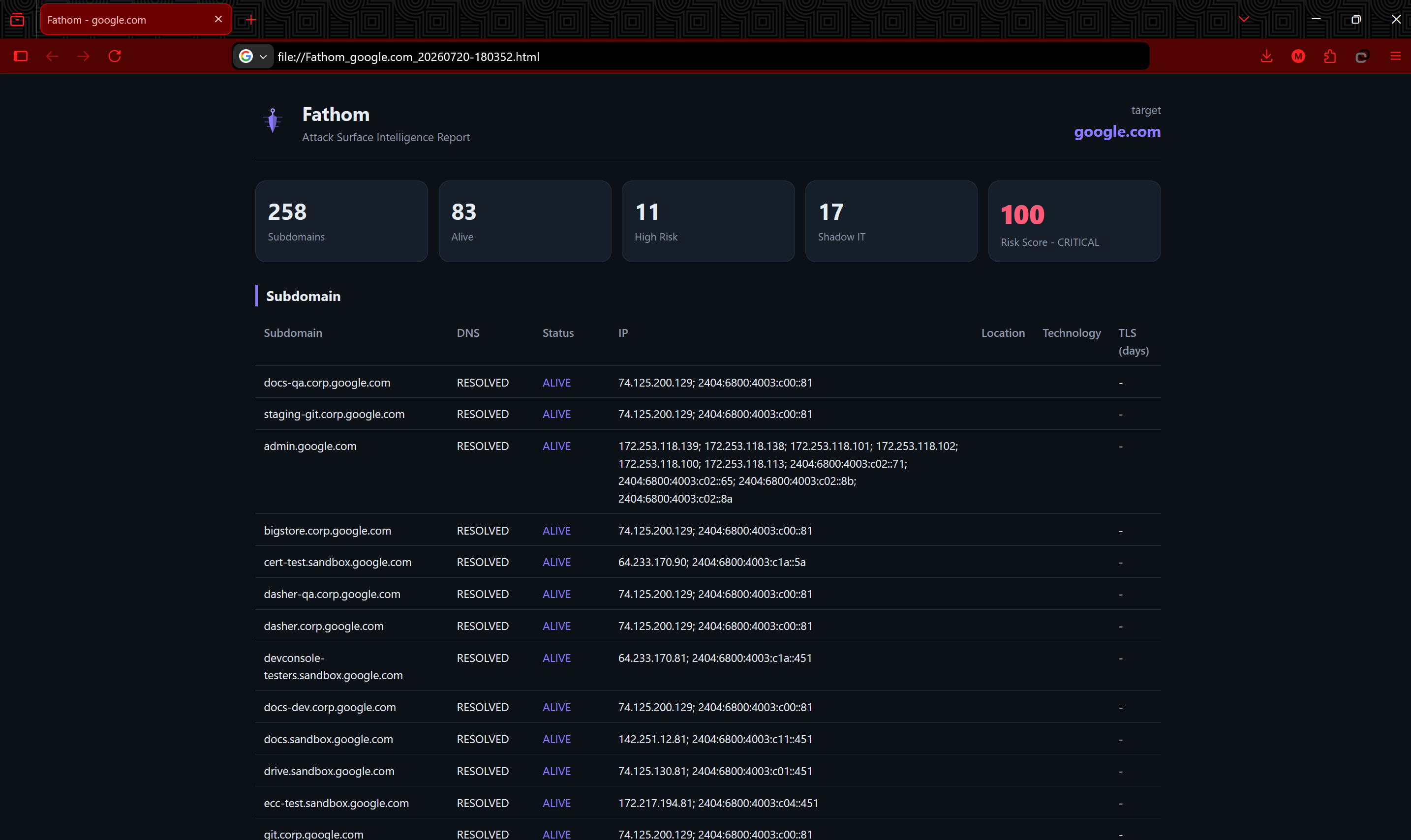Click the Attack Surface Intelligence Report subtitle
The height and width of the screenshot is (840, 1411).
(386, 138)
